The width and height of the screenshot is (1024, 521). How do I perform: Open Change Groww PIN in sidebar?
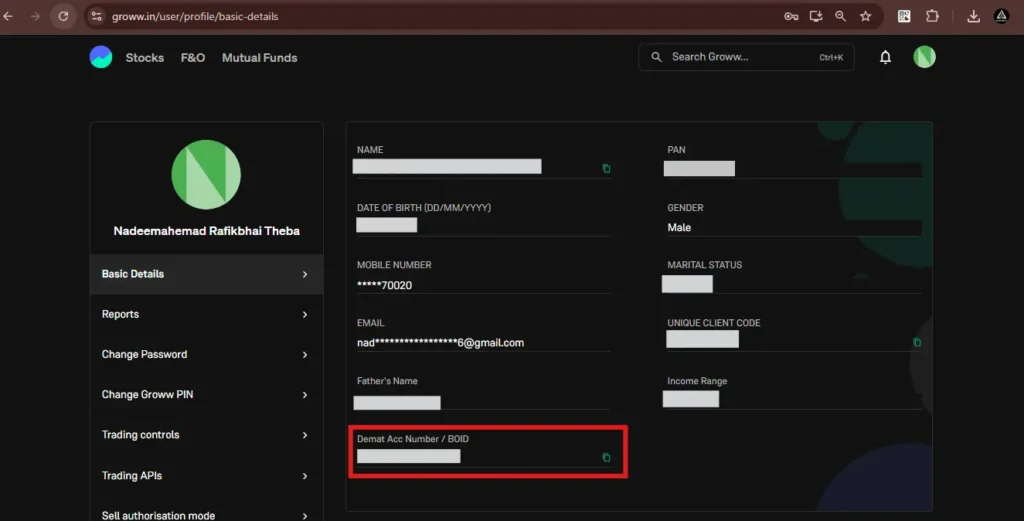tap(206, 394)
